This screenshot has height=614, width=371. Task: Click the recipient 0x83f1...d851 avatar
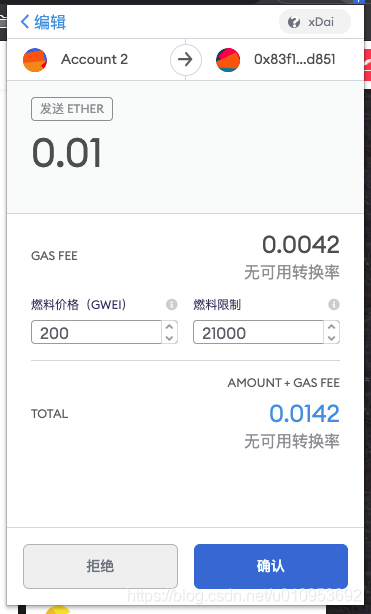pos(228,60)
